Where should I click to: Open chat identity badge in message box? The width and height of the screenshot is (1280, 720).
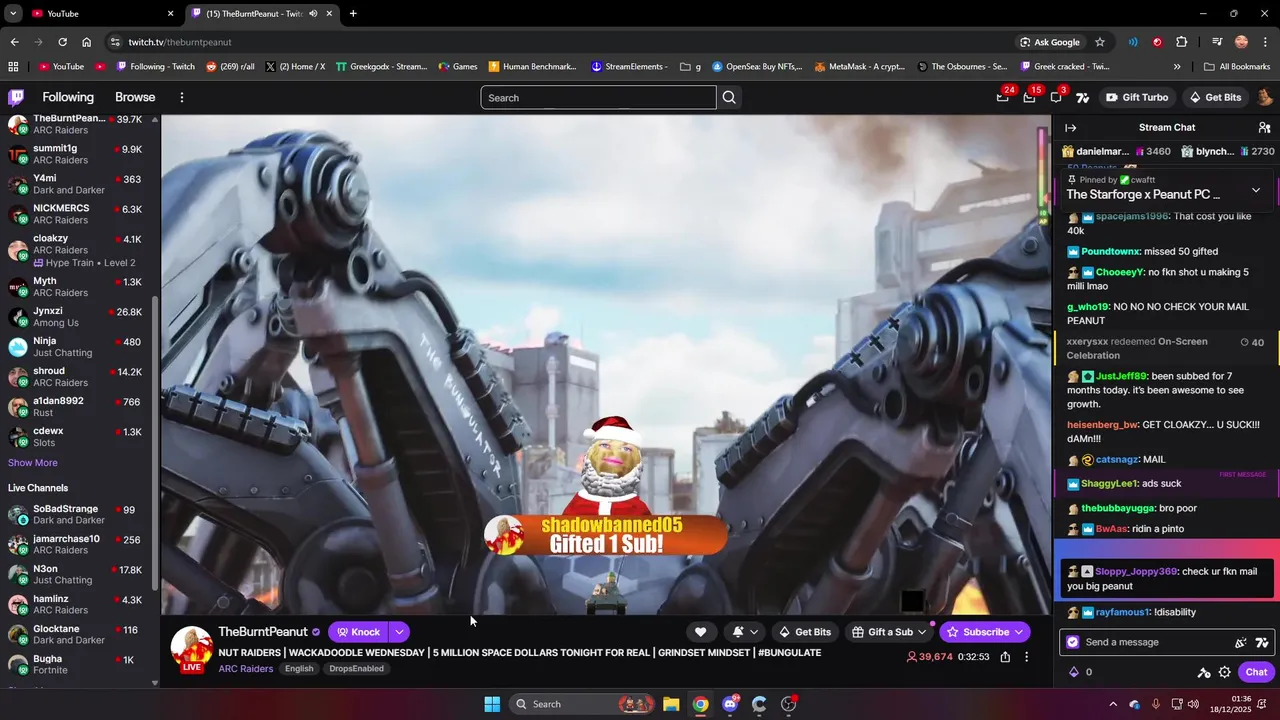1073,642
